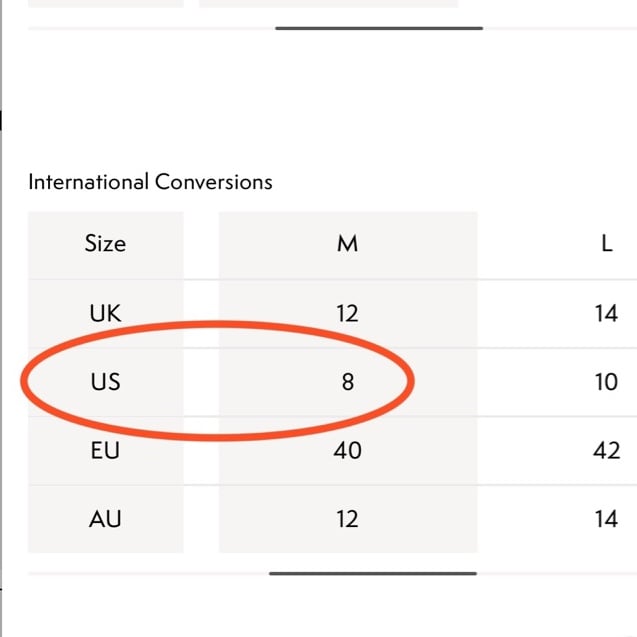Image resolution: width=637 pixels, height=637 pixels.
Task: Select the EU row label
Action: point(105,450)
